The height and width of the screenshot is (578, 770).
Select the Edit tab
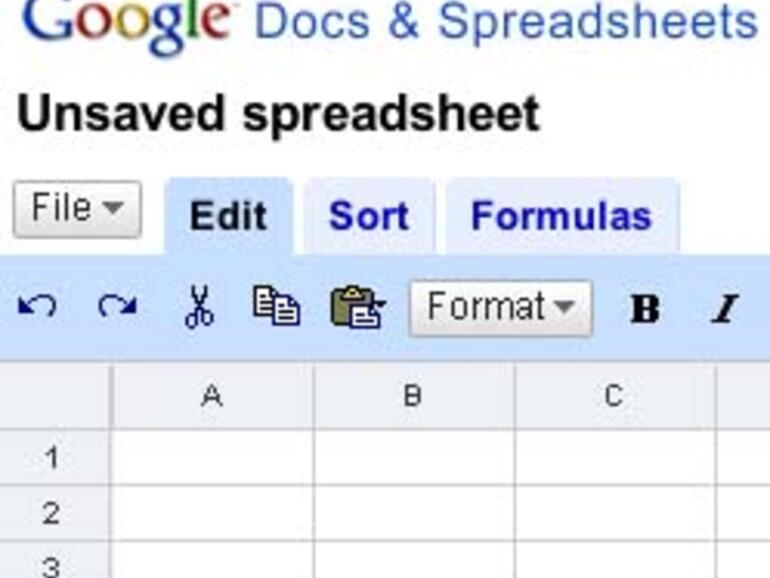(228, 216)
